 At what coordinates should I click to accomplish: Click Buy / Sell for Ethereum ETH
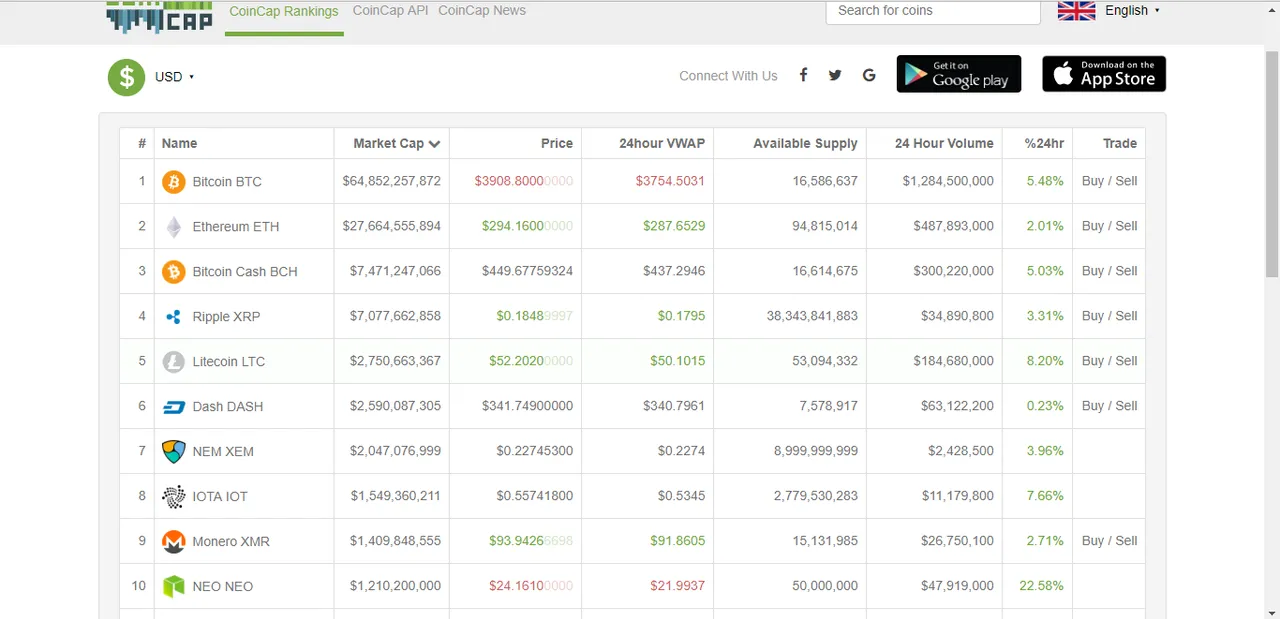tap(1109, 226)
